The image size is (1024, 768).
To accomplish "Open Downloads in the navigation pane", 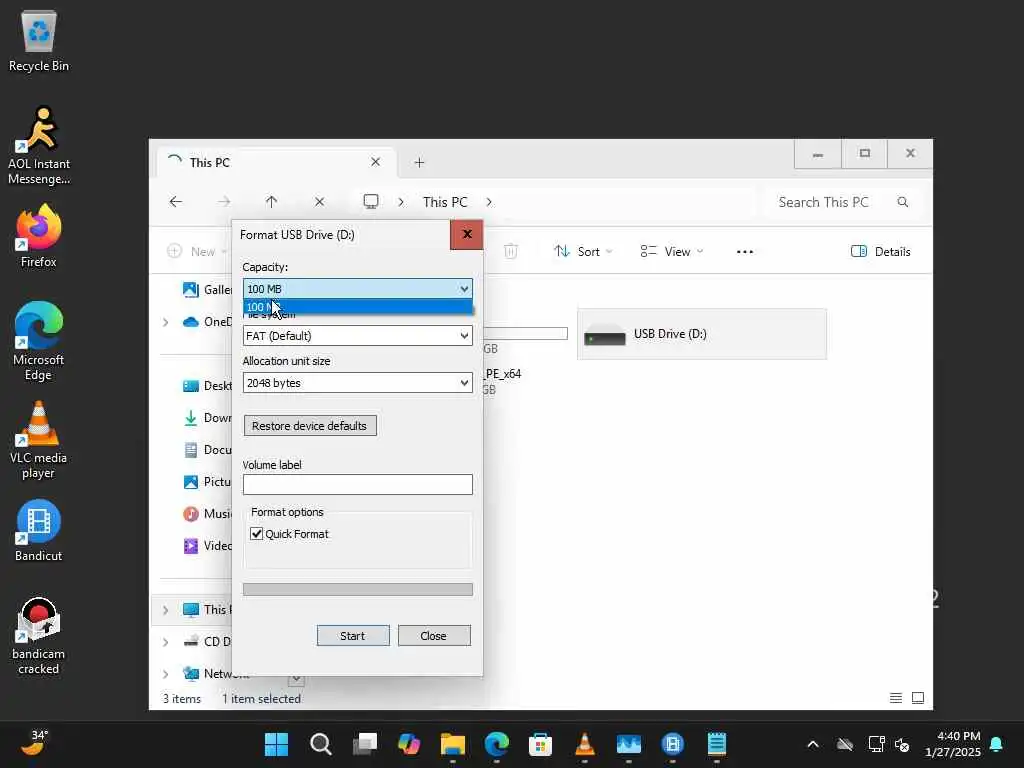I will click(206, 417).
